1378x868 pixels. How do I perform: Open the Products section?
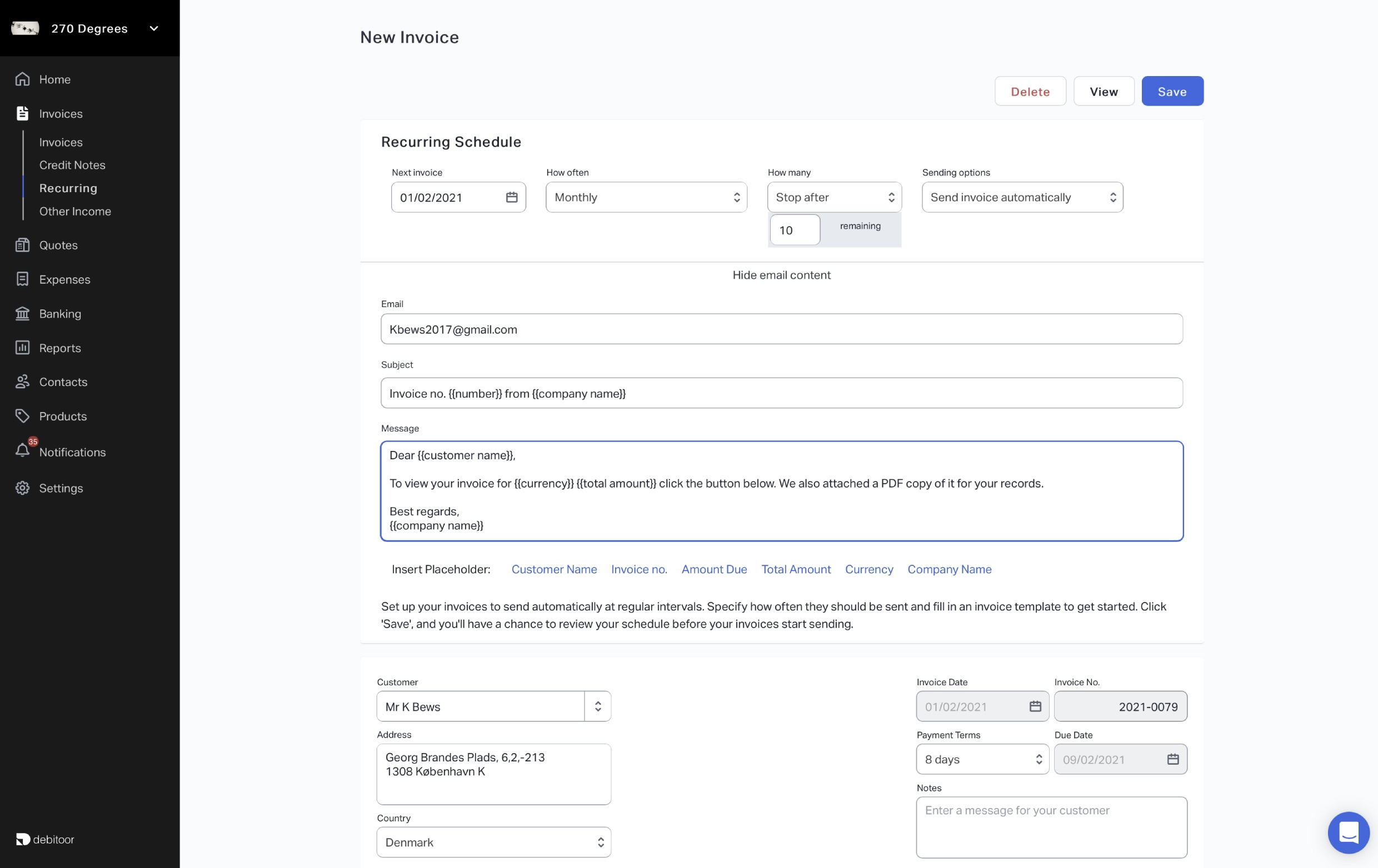[x=63, y=417]
